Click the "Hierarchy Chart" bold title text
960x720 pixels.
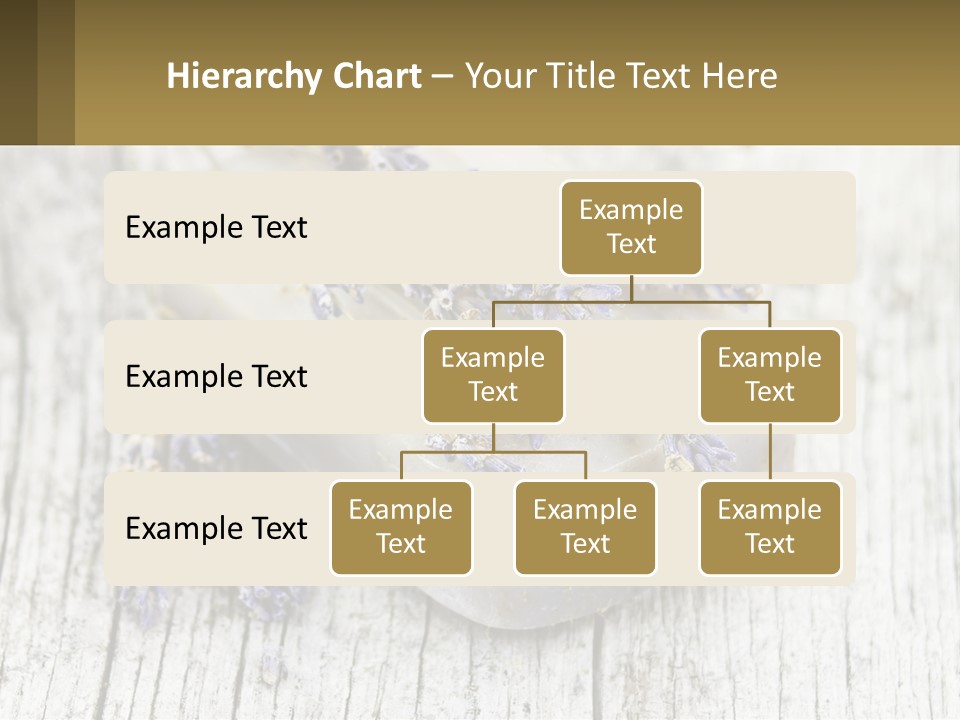[293, 76]
